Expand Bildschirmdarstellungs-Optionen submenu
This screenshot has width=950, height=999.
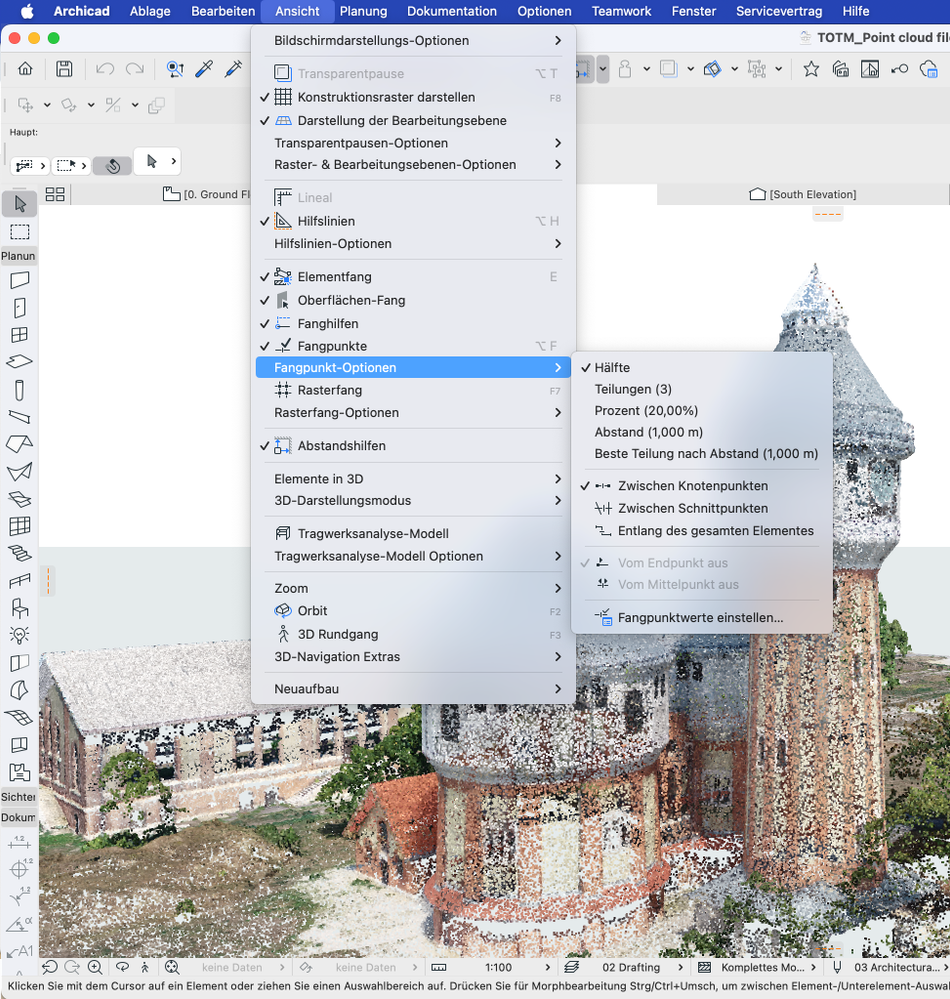[x=414, y=40]
